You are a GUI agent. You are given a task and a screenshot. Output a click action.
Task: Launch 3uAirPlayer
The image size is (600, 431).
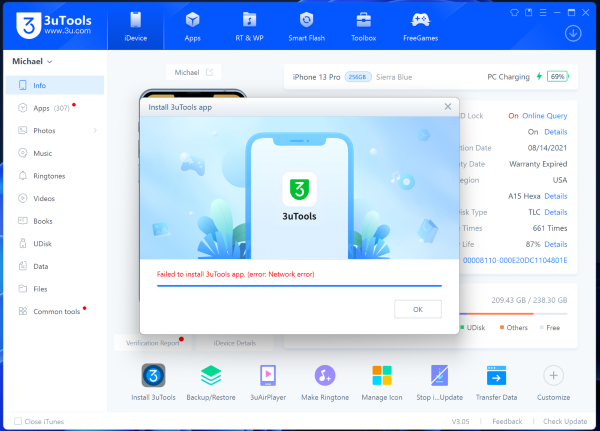(268, 382)
